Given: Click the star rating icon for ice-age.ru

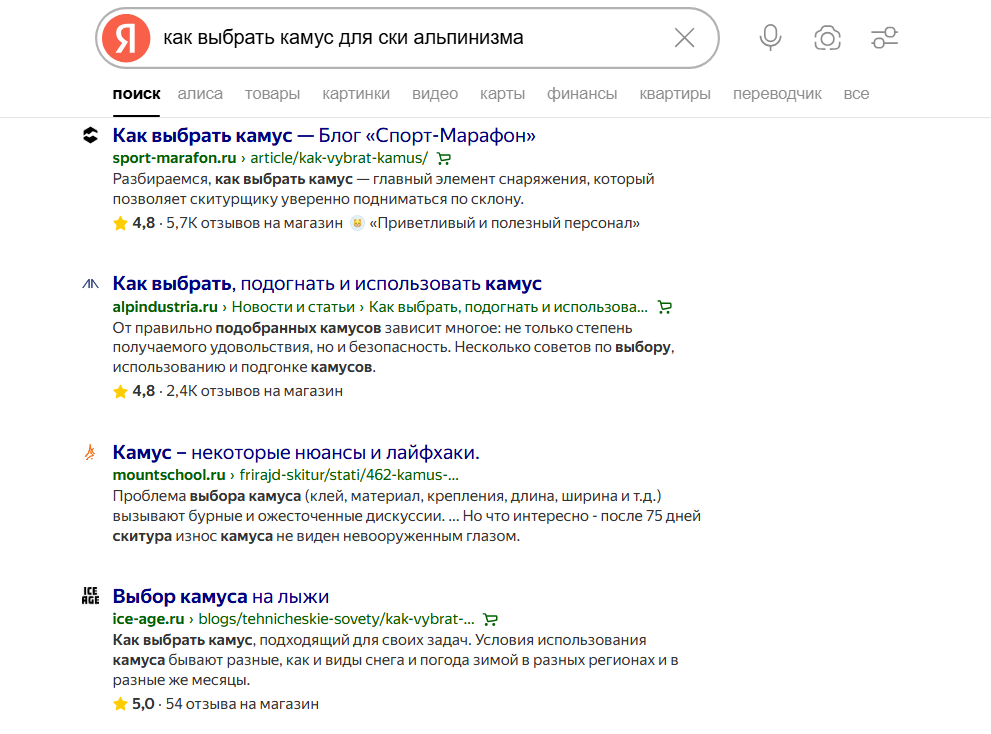Looking at the screenshot, I should 119,703.
